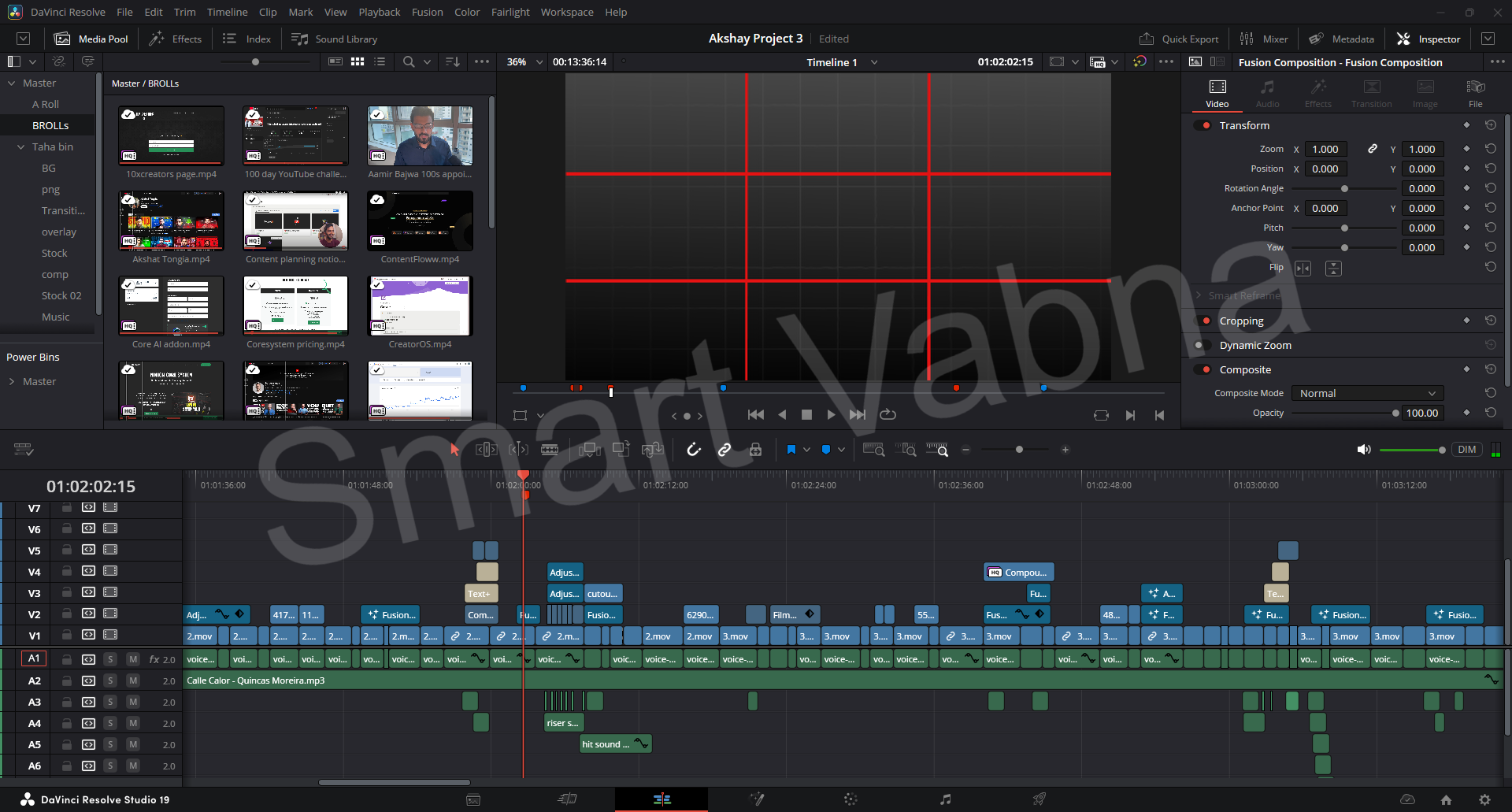The width and height of the screenshot is (1512, 812).
Task: Open the Fusion menu
Action: click(x=427, y=12)
